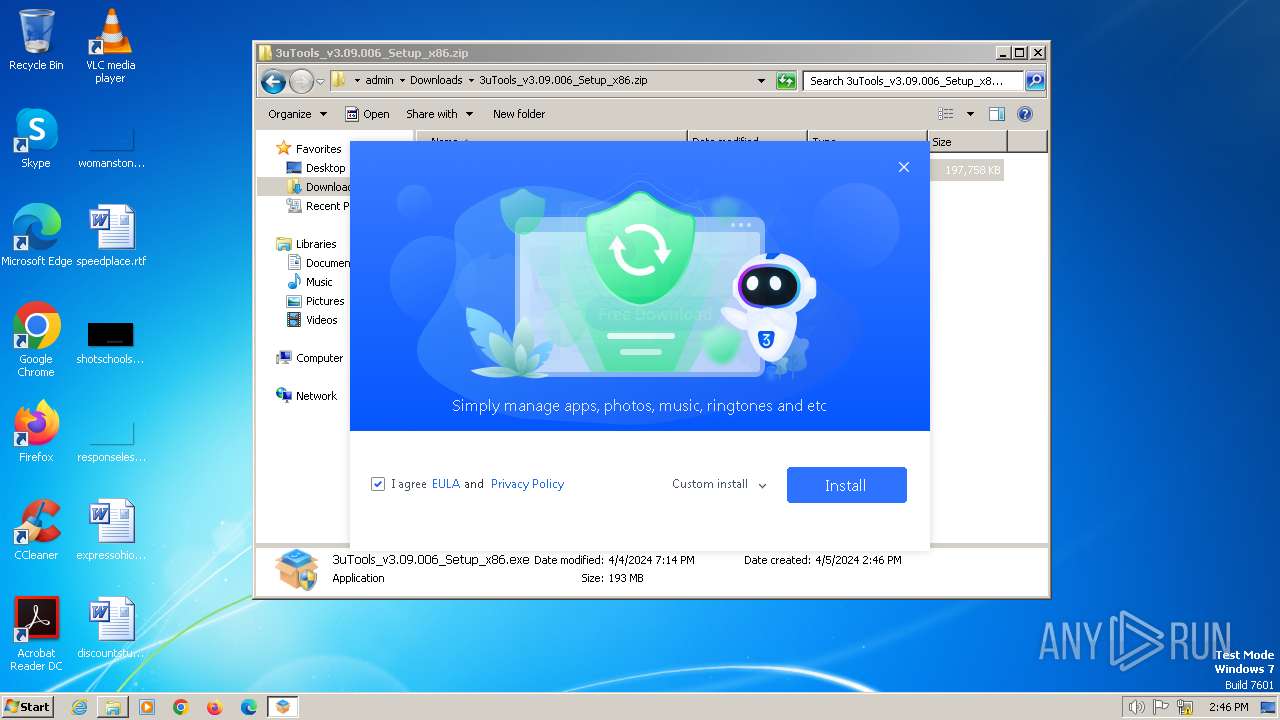The width and height of the screenshot is (1280, 720).
Task: Click the volume icon in system tray
Action: pos(1136,707)
